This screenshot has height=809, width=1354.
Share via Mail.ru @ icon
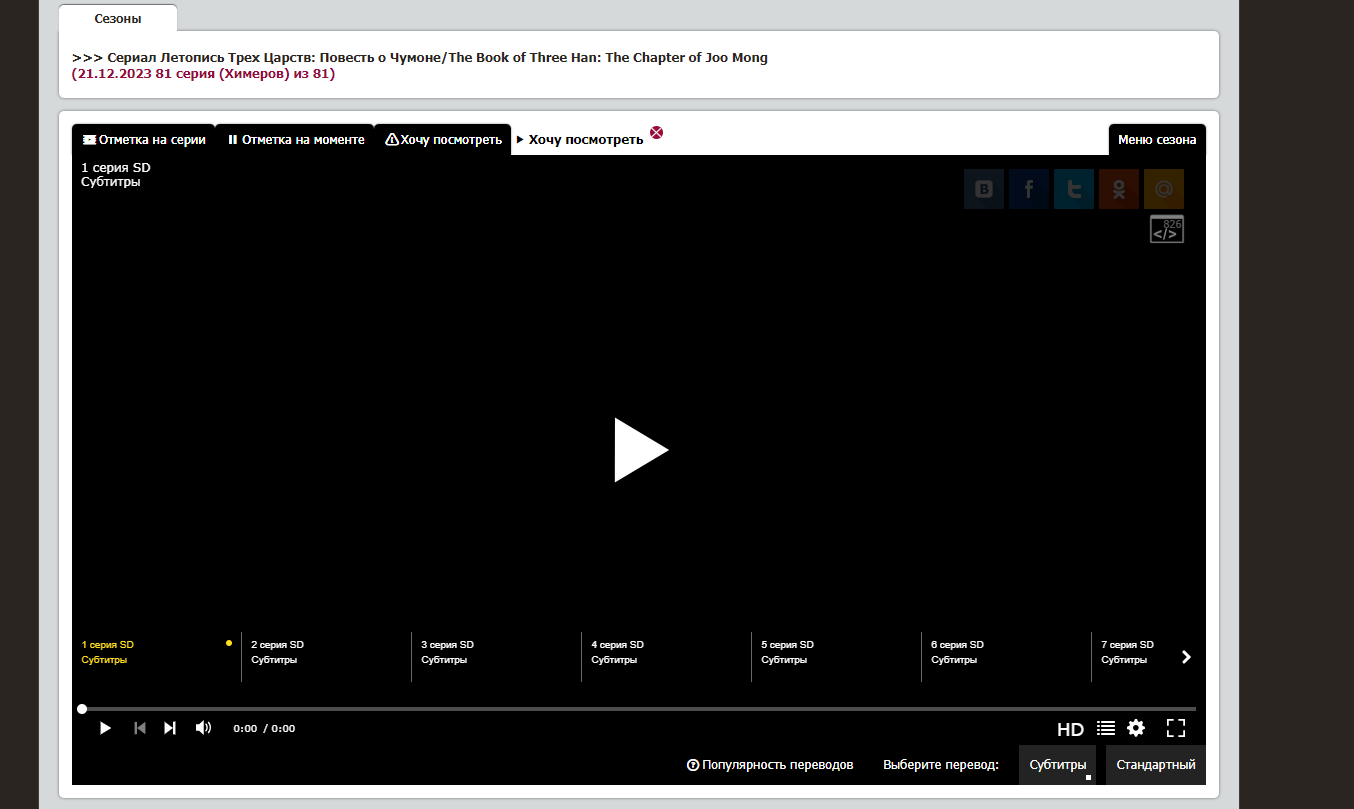pos(1163,189)
